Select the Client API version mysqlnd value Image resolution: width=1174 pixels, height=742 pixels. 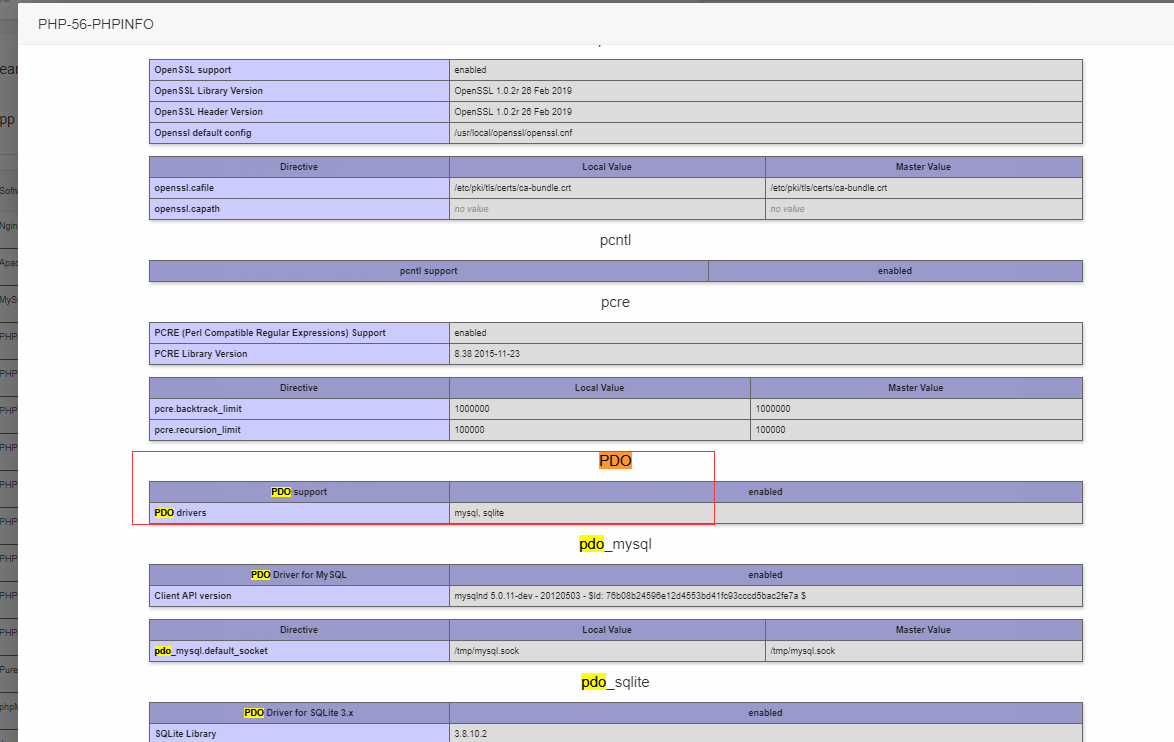(630, 596)
